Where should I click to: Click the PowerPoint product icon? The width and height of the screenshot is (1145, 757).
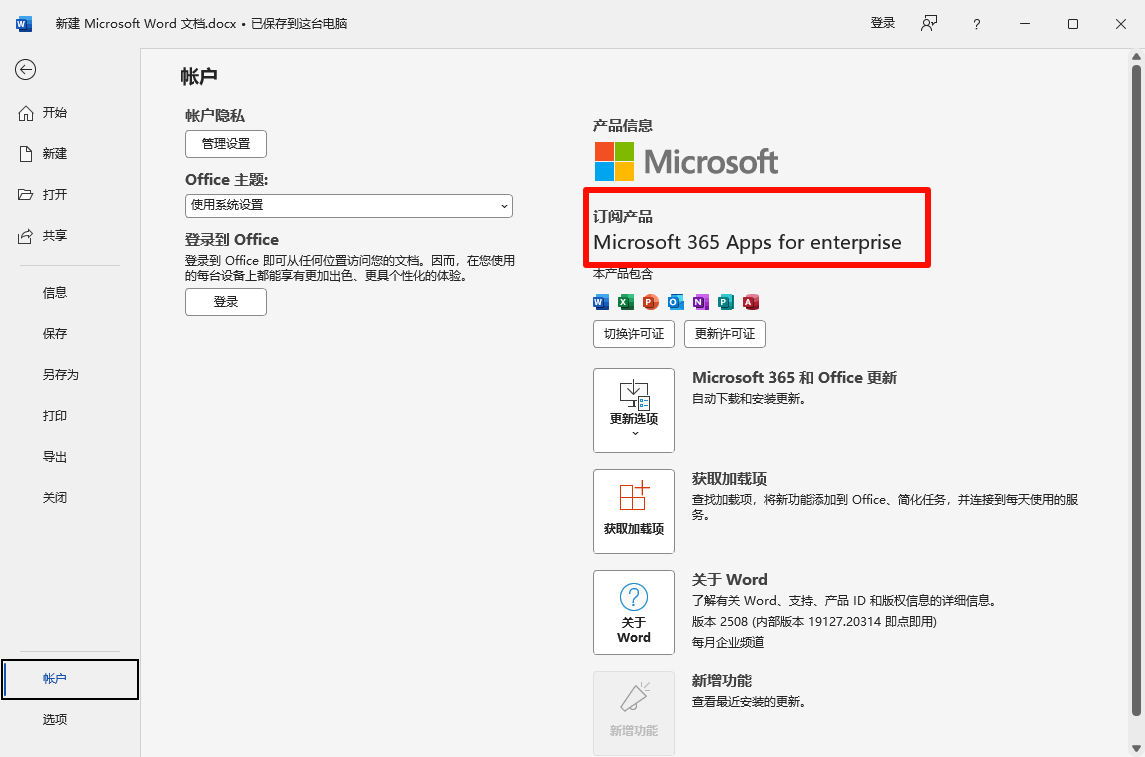click(x=650, y=302)
